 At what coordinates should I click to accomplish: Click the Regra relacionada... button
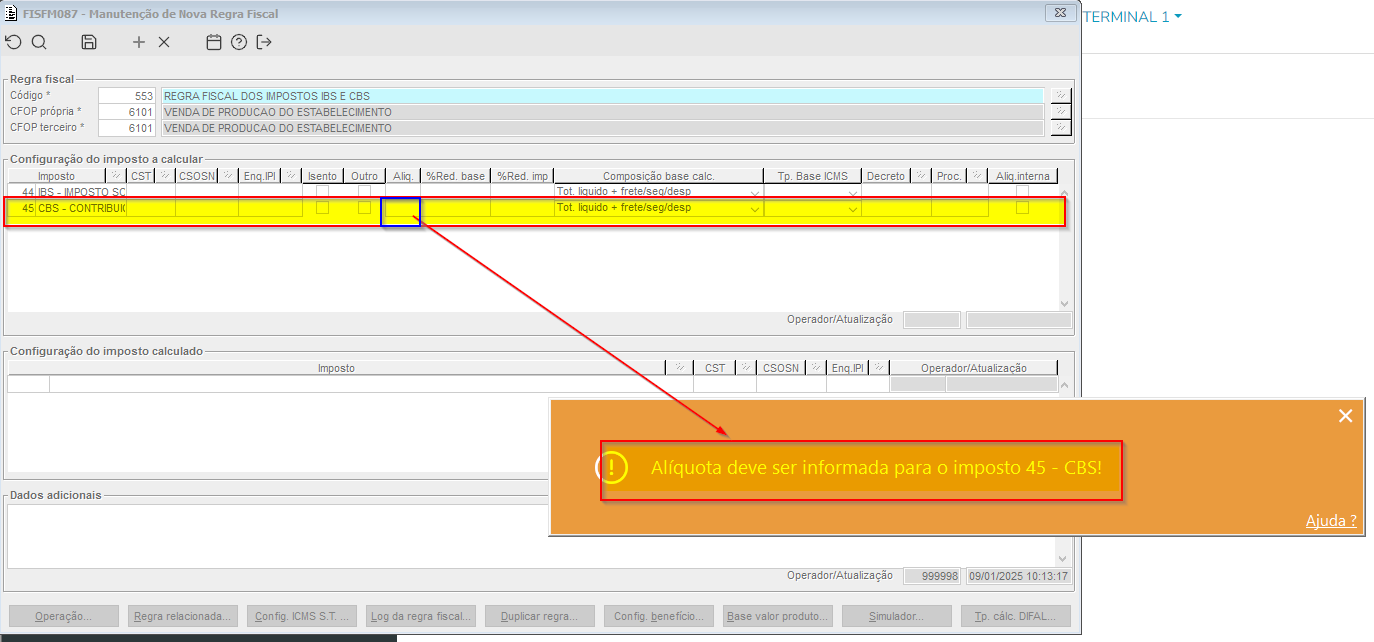[x=182, y=616]
